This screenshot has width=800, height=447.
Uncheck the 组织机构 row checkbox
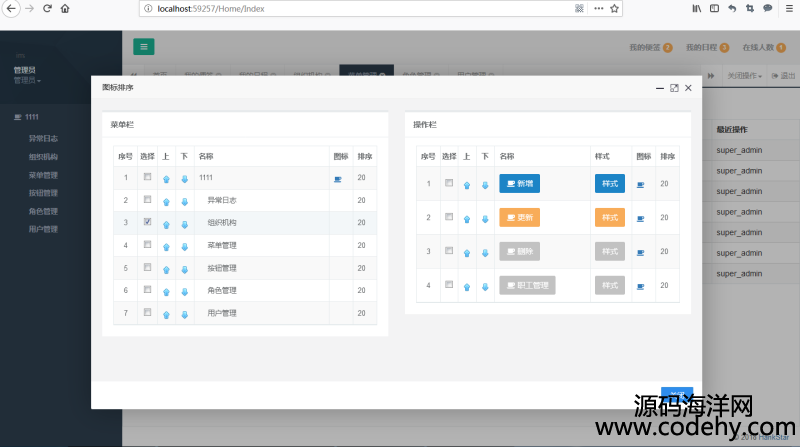pos(148,222)
